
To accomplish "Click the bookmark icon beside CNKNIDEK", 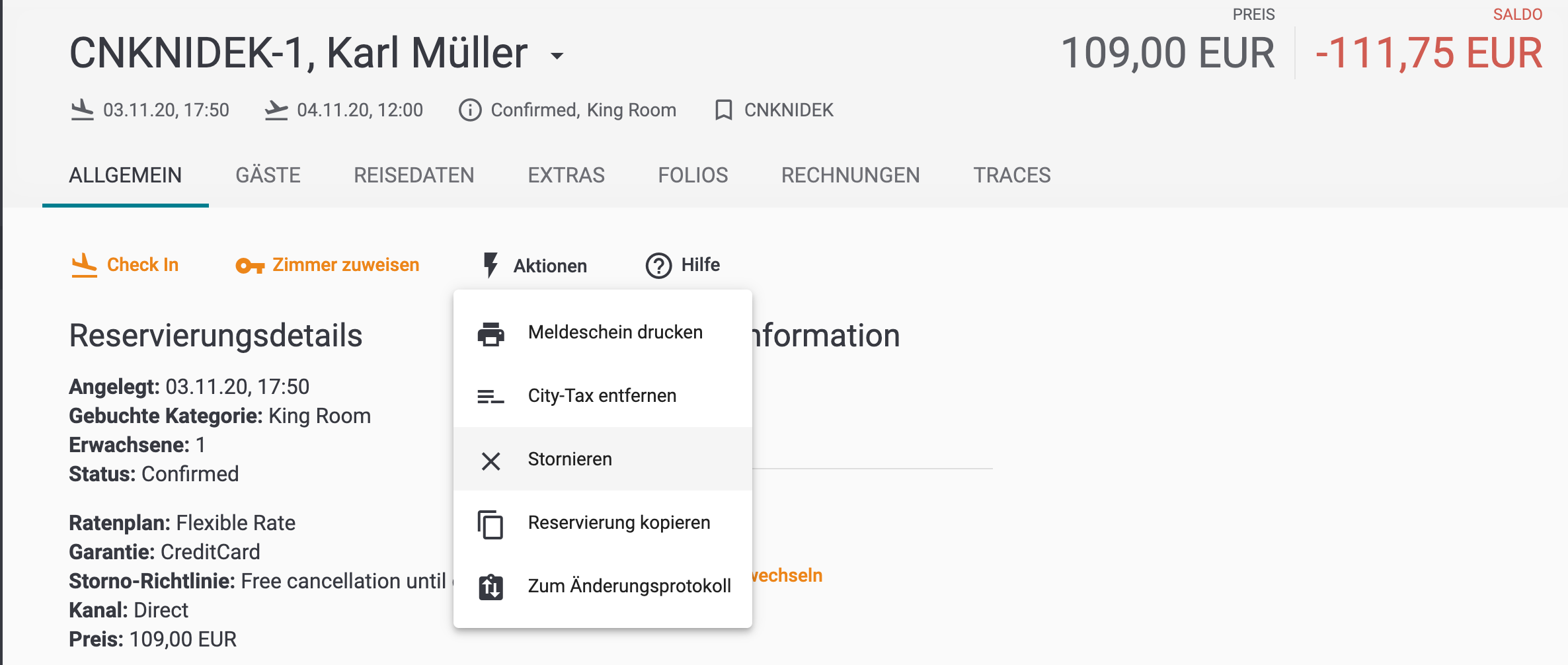I will [723, 110].
